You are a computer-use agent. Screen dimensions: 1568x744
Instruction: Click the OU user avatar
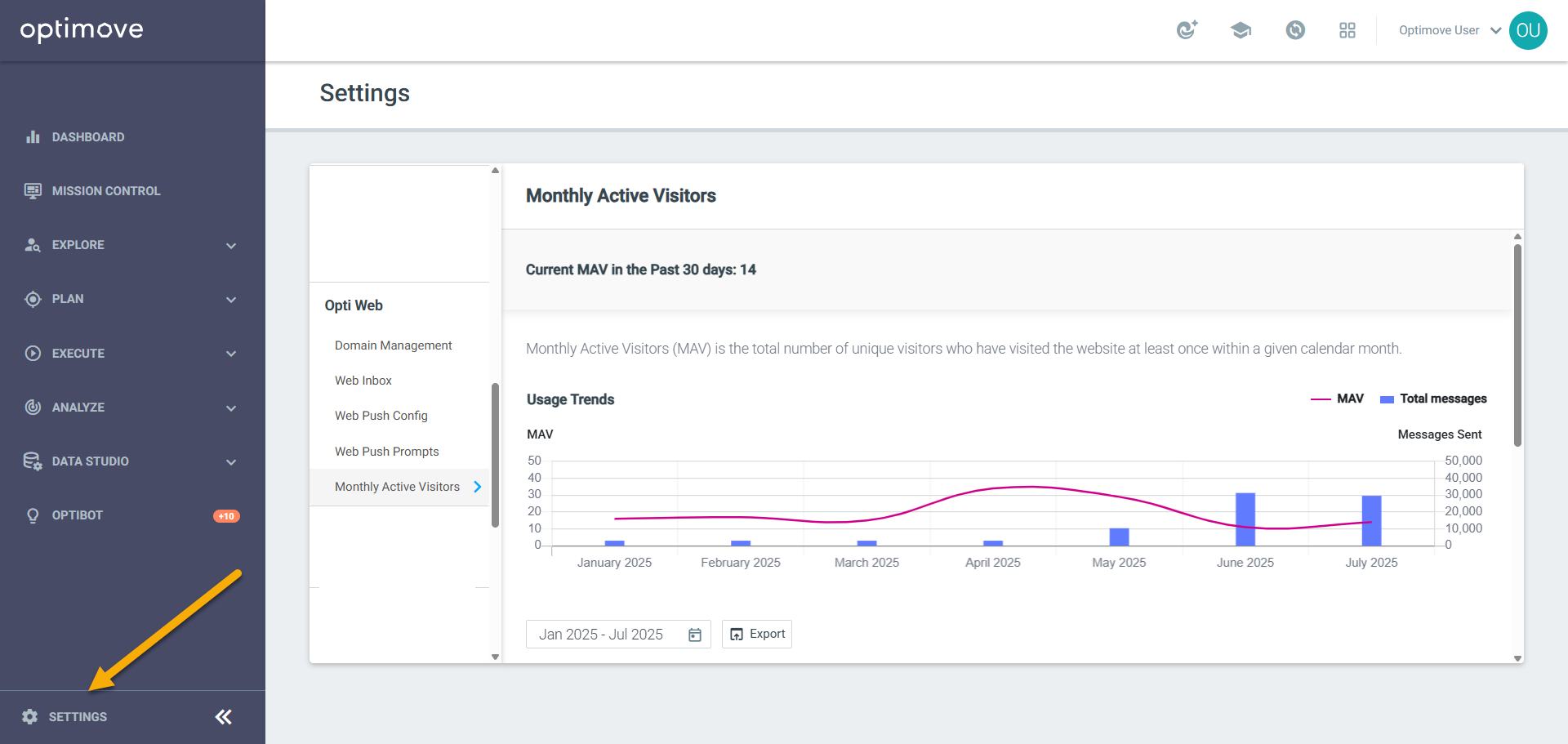[1528, 30]
